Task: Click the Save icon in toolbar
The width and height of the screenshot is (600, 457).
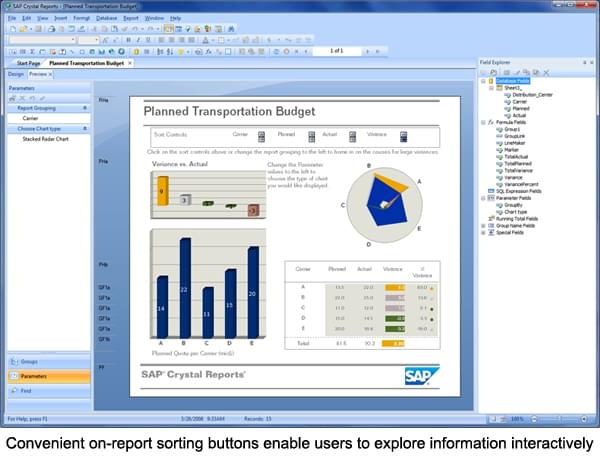Action: coord(38,29)
